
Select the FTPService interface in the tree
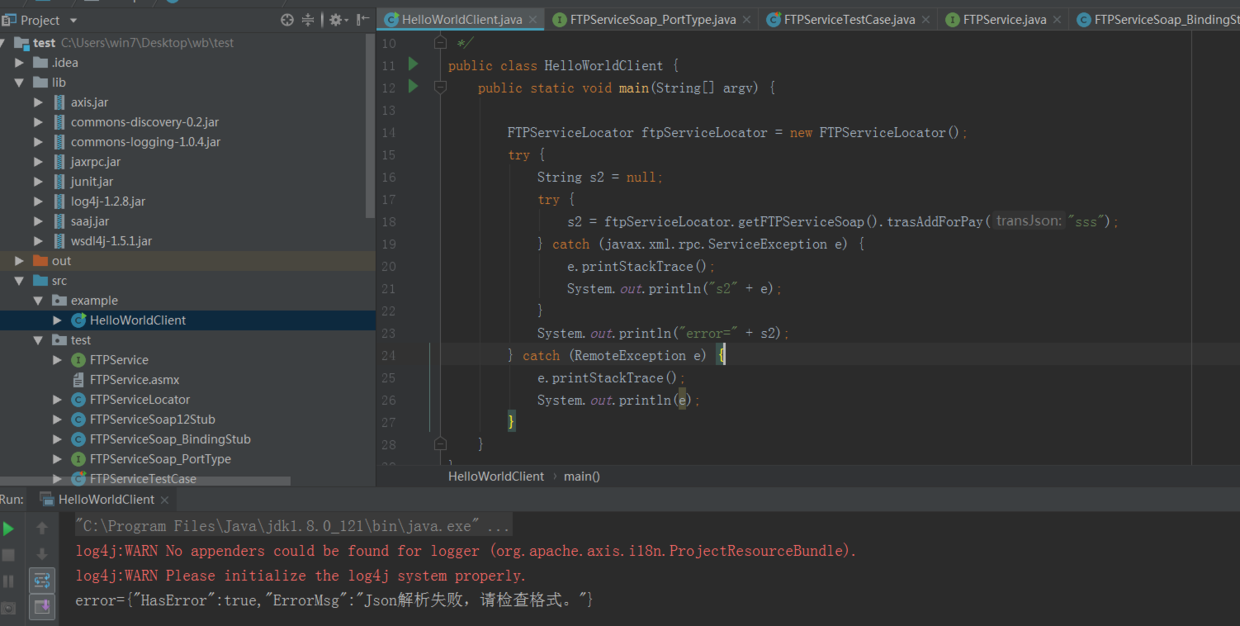click(118, 360)
